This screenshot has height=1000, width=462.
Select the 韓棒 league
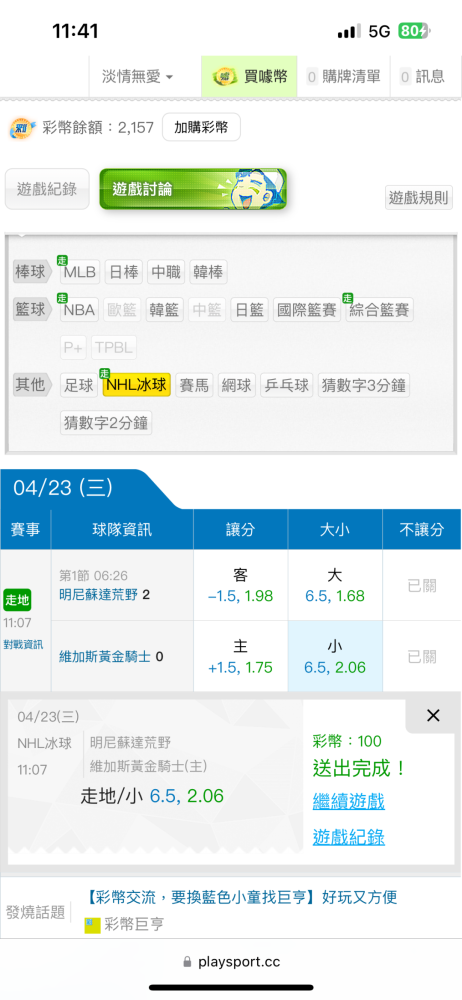coord(209,272)
